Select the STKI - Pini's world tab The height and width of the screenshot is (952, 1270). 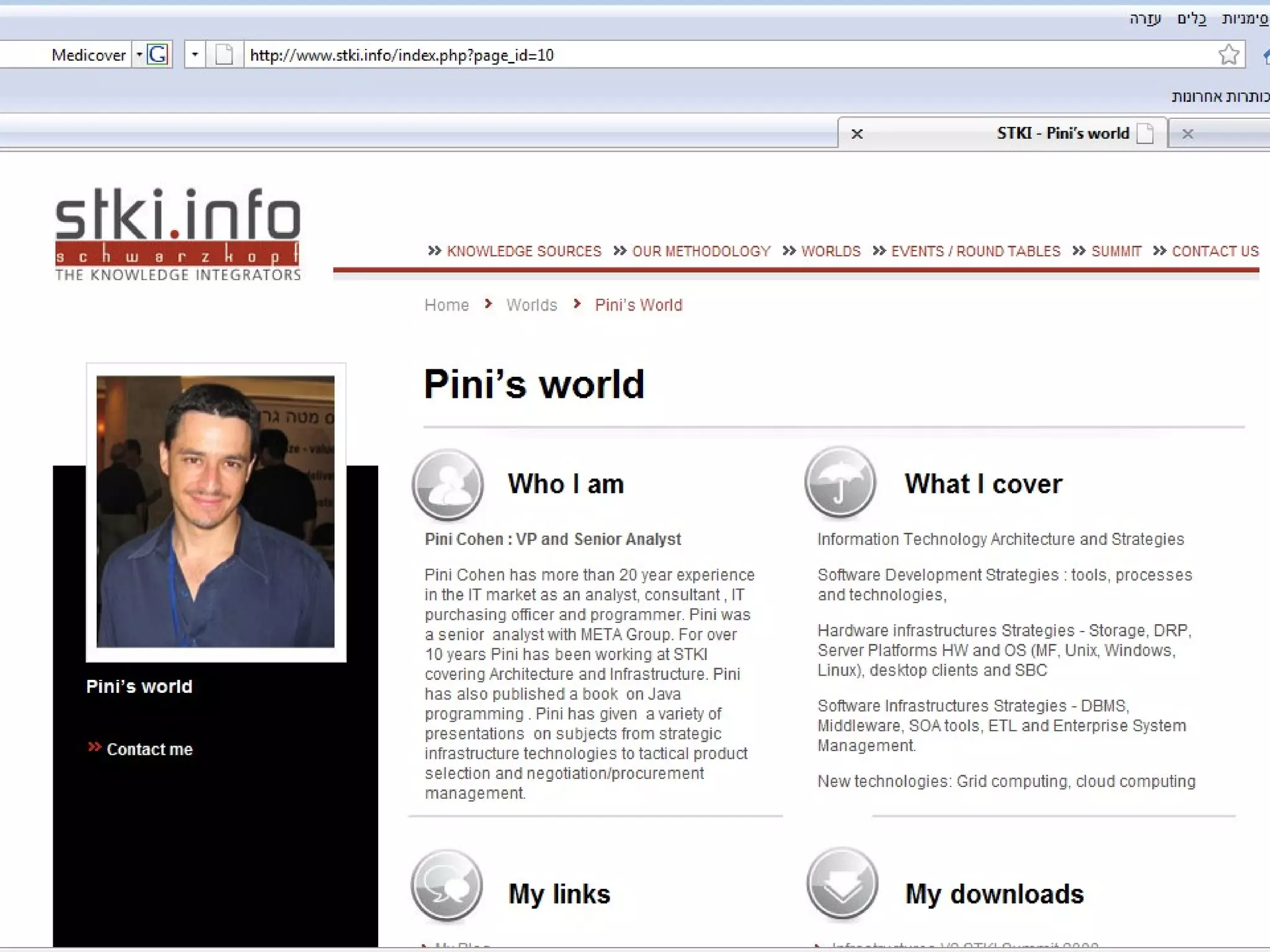click(1062, 133)
